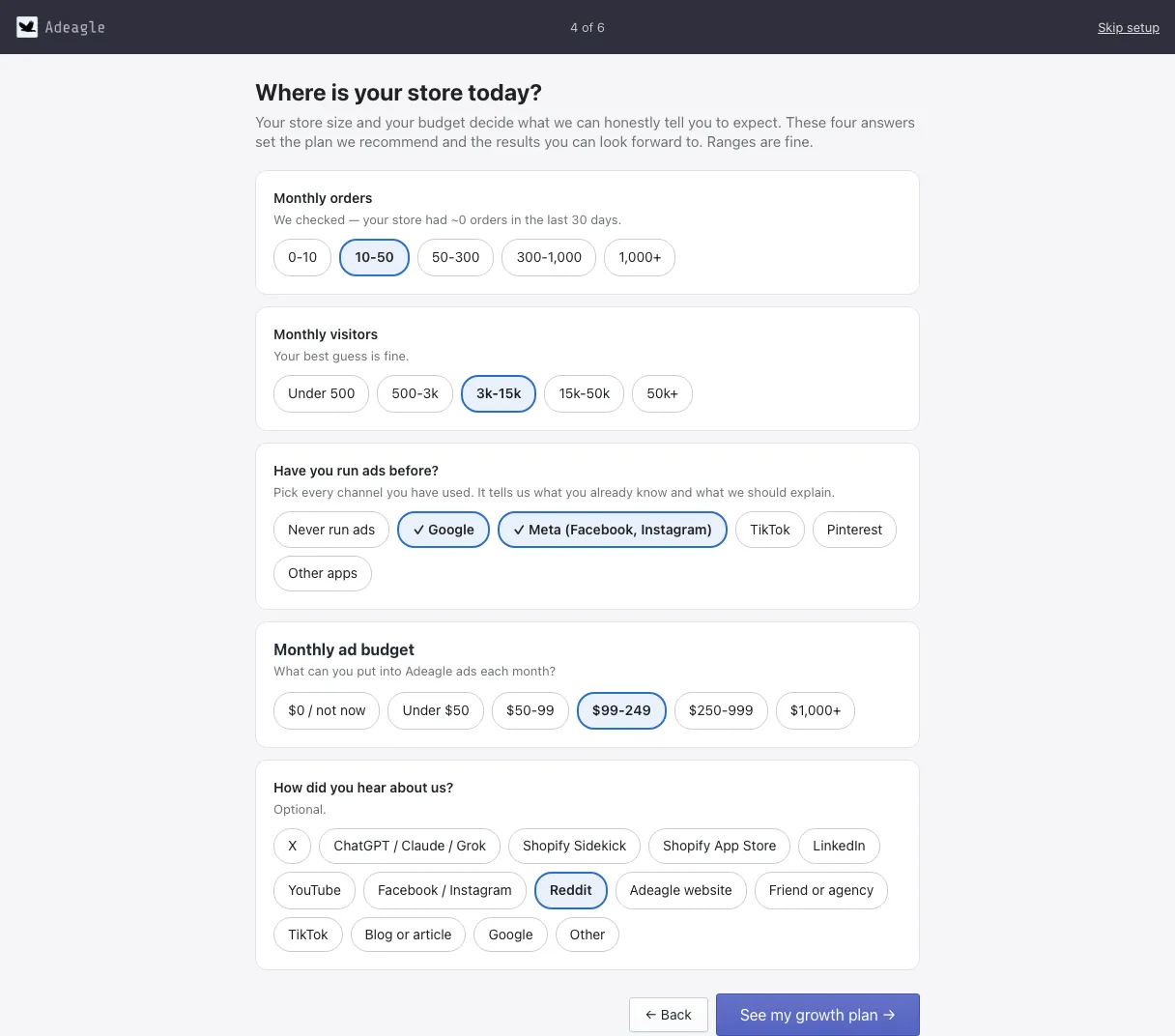Select Google under How did you hear
Image resolution: width=1175 pixels, height=1036 pixels.
pos(510,935)
